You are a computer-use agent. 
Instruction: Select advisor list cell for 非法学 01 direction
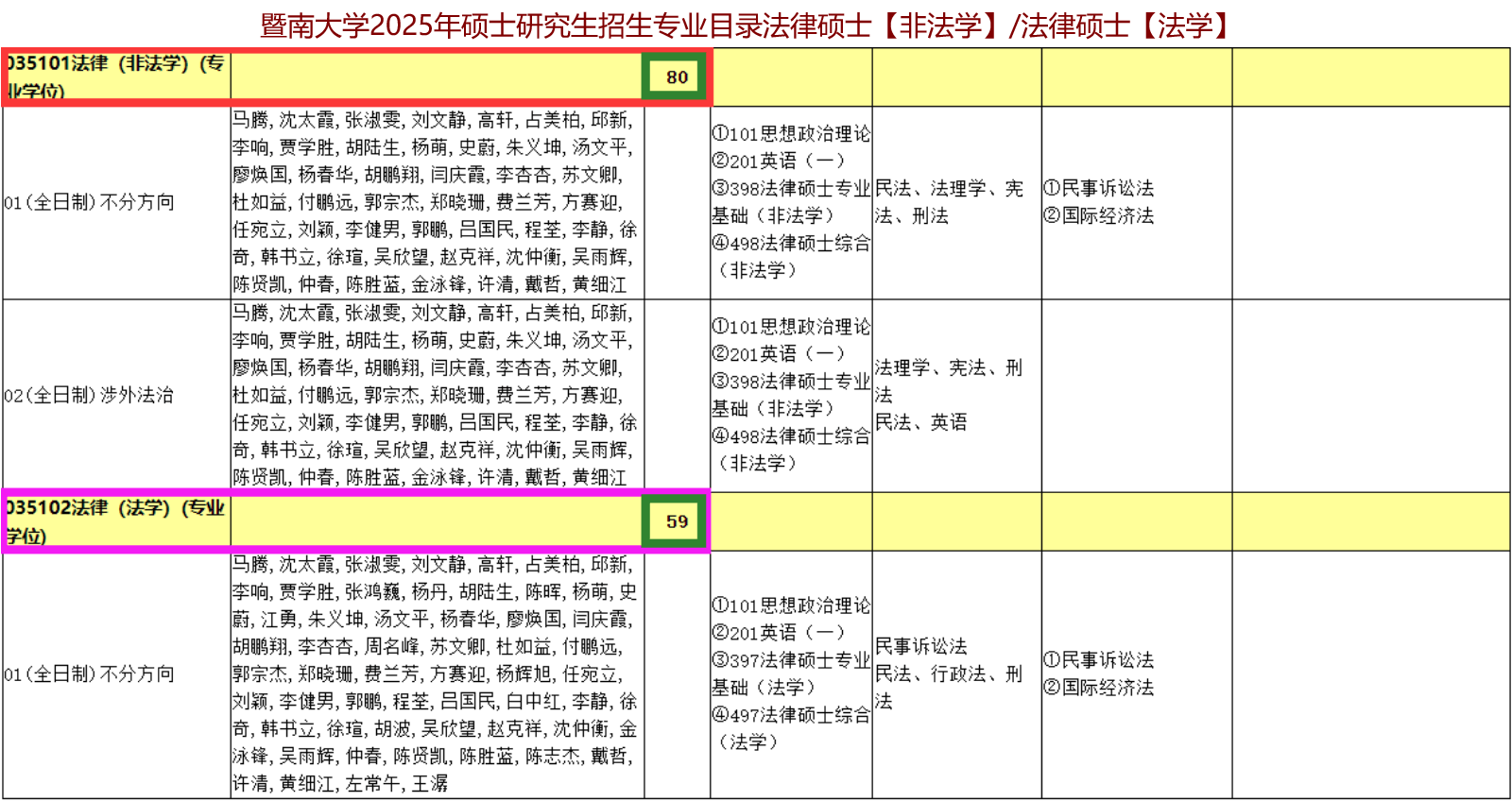(x=438, y=202)
